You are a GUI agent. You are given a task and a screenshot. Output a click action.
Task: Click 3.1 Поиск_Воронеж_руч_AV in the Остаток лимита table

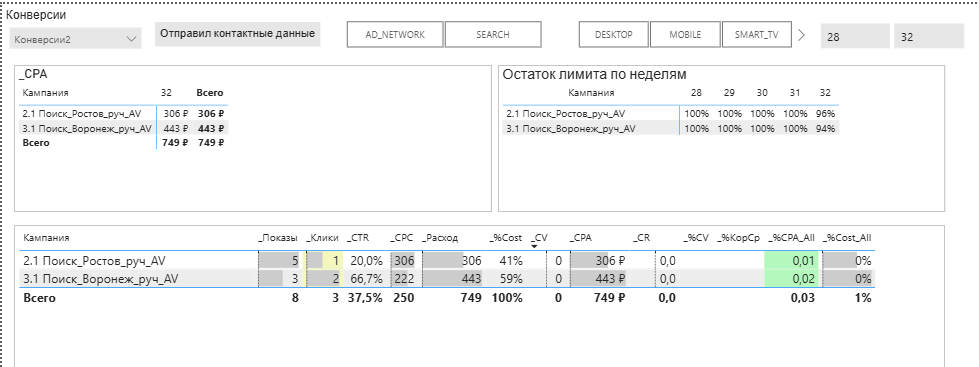click(571, 129)
